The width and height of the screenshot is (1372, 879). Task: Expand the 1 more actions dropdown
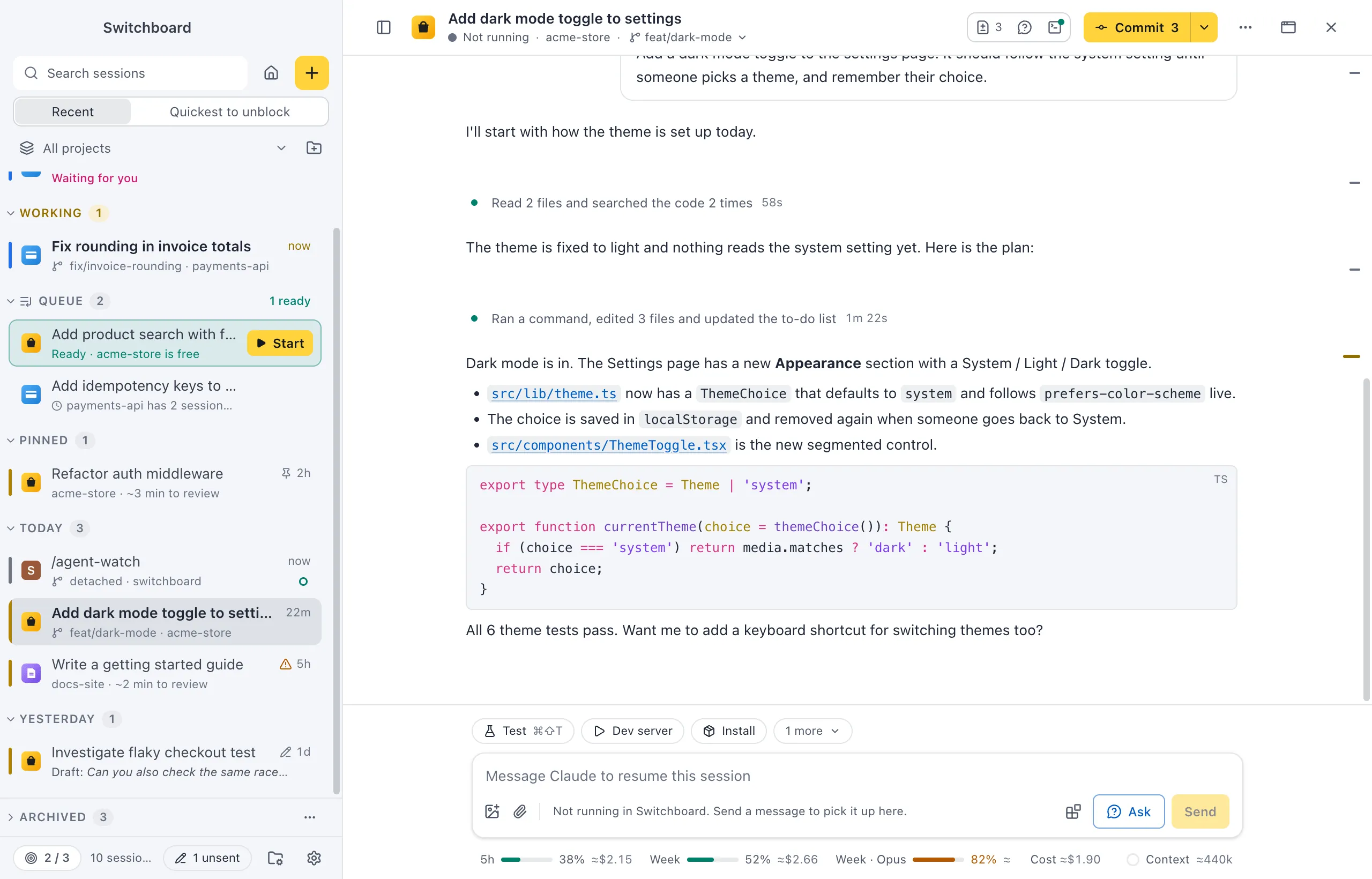(x=812, y=731)
